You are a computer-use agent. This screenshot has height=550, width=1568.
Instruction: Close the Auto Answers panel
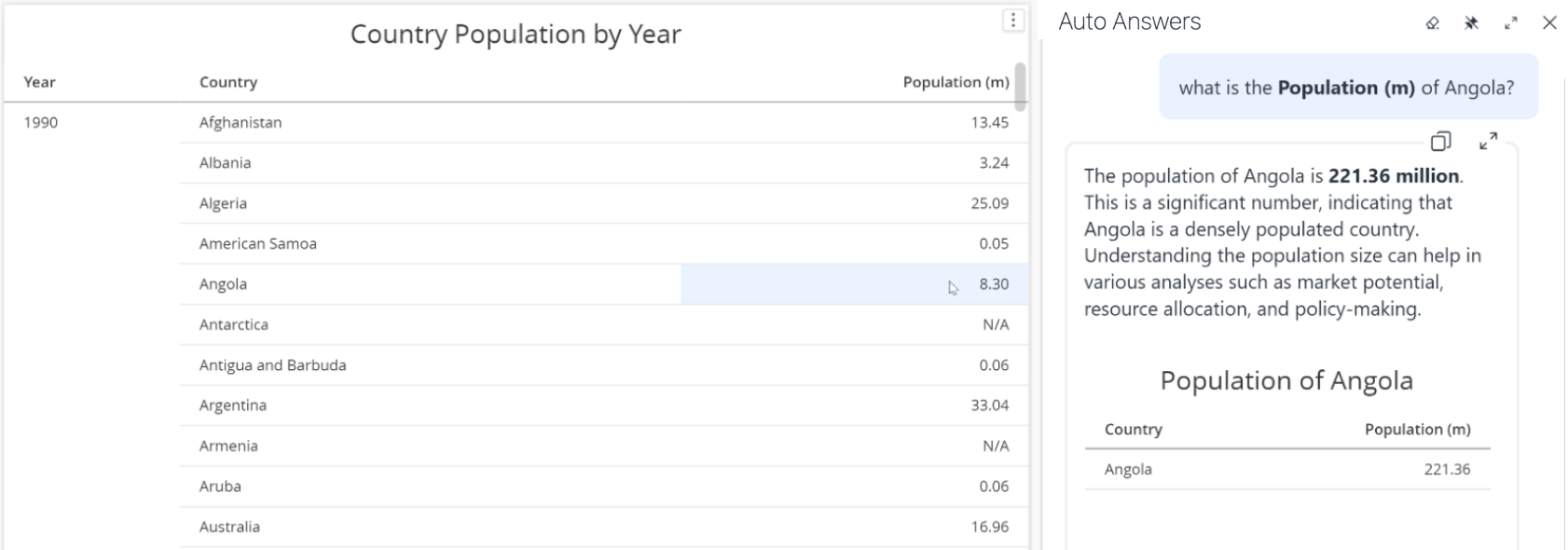1549,23
